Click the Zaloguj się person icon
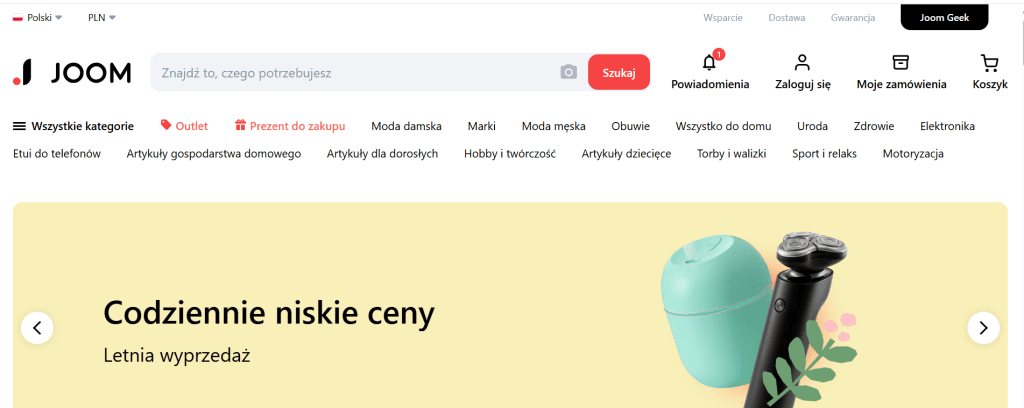The width and height of the screenshot is (1024, 408). pyautogui.click(x=802, y=63)
